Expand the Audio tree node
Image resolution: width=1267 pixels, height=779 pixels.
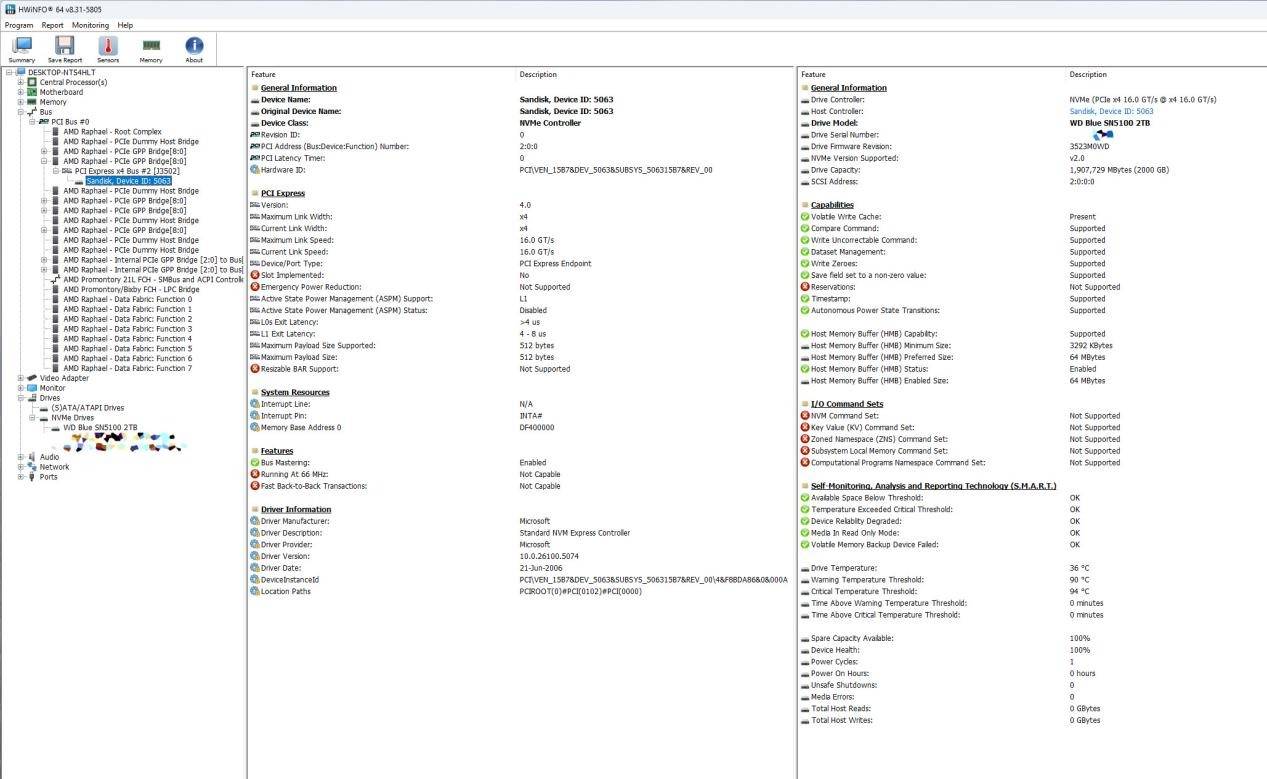[x=21, y=457]
